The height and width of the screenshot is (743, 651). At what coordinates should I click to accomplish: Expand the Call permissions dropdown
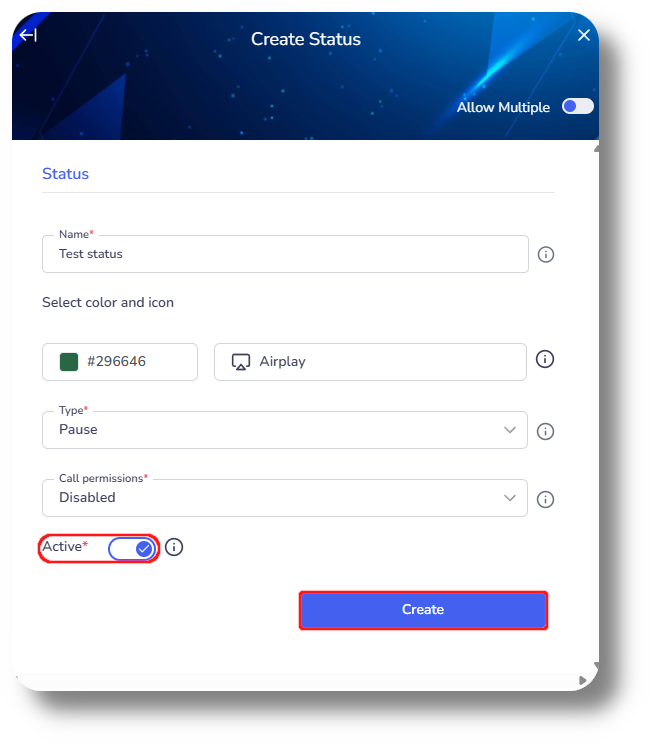click(x=285, y=498)
